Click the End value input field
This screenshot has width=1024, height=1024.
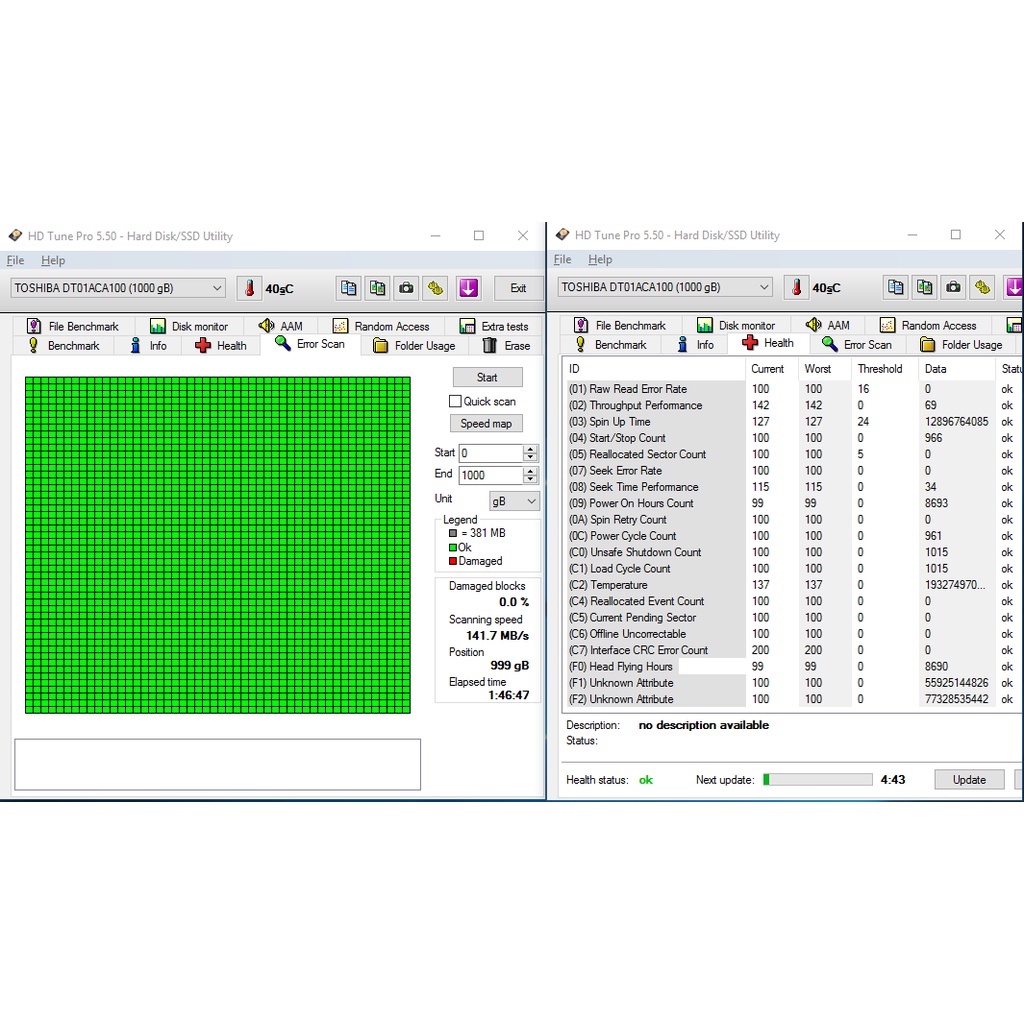[490, 475]
